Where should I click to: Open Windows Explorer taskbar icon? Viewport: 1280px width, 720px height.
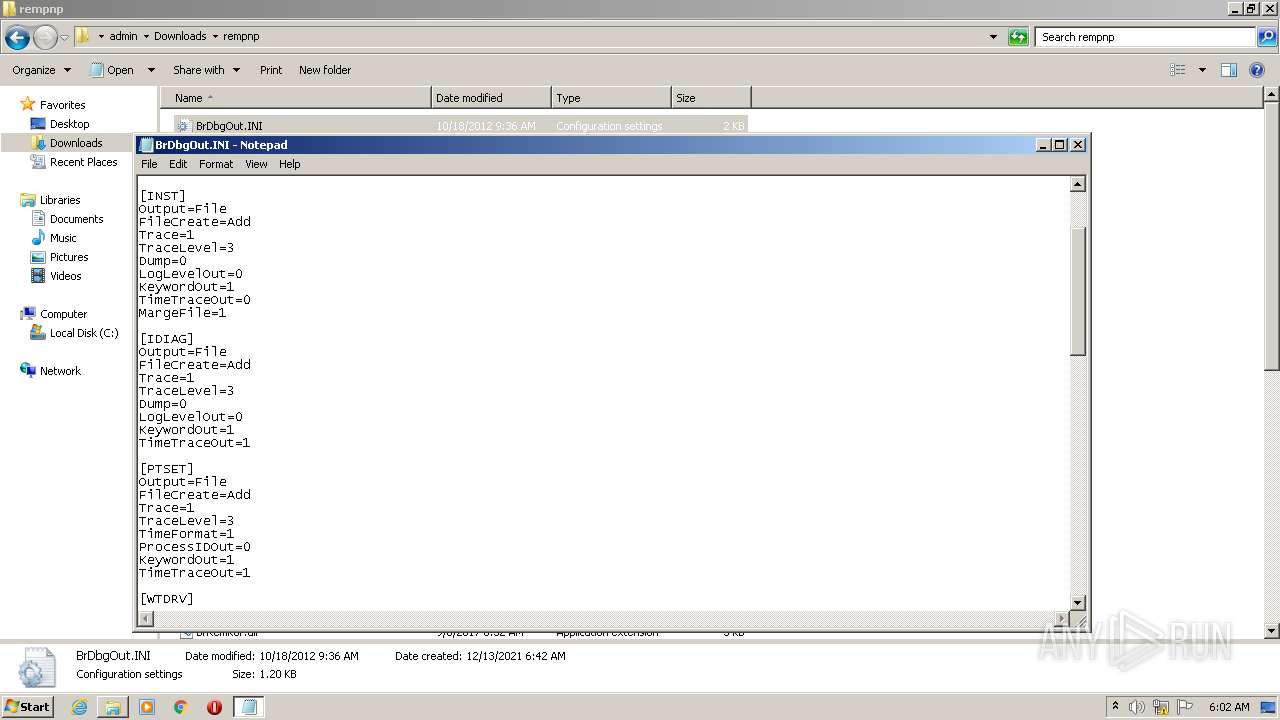point(113,707)
